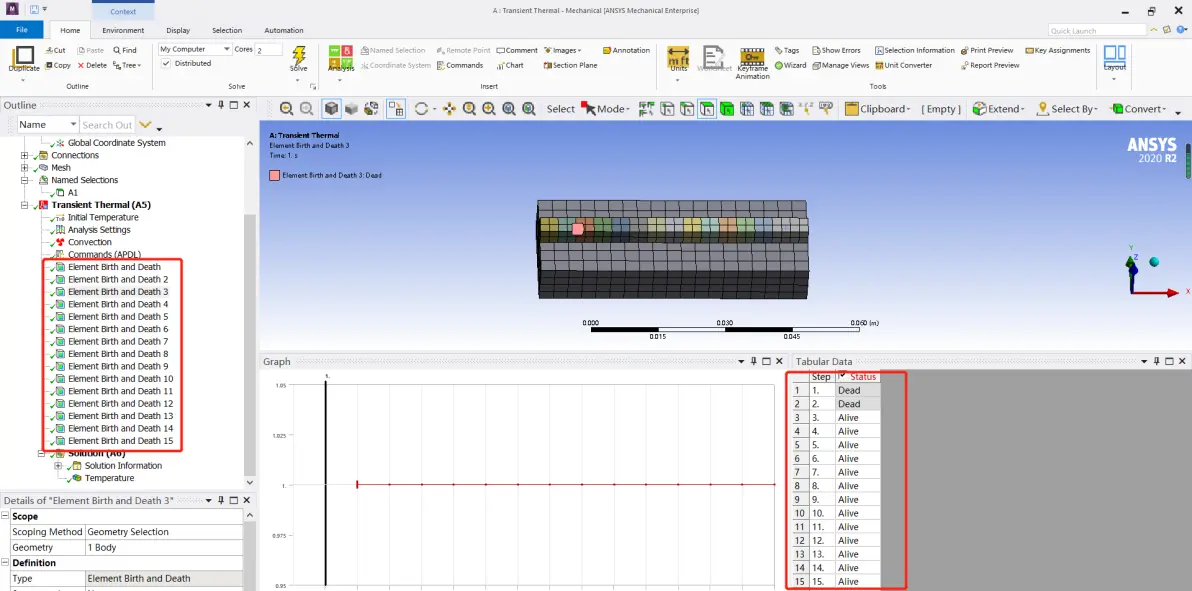This screenshot has height=591, width=1192.
Task: Click the Wizard green circle icon
Action: tap(778, 65)
